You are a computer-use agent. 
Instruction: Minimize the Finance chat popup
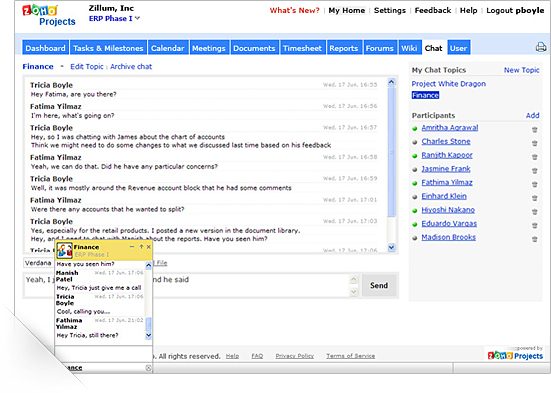coord(132,247)
